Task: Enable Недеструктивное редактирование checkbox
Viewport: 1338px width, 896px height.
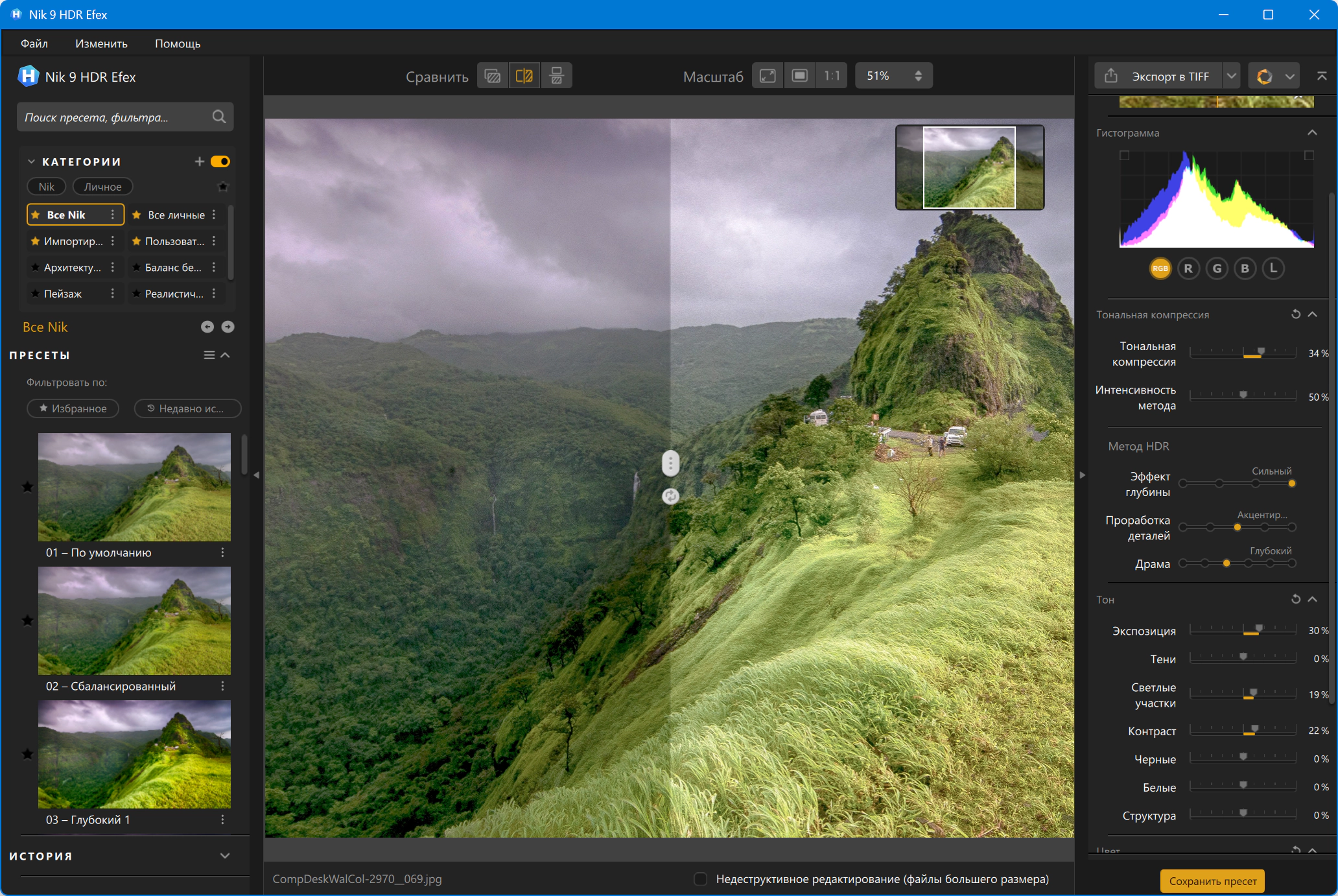Action: point(701,879)
